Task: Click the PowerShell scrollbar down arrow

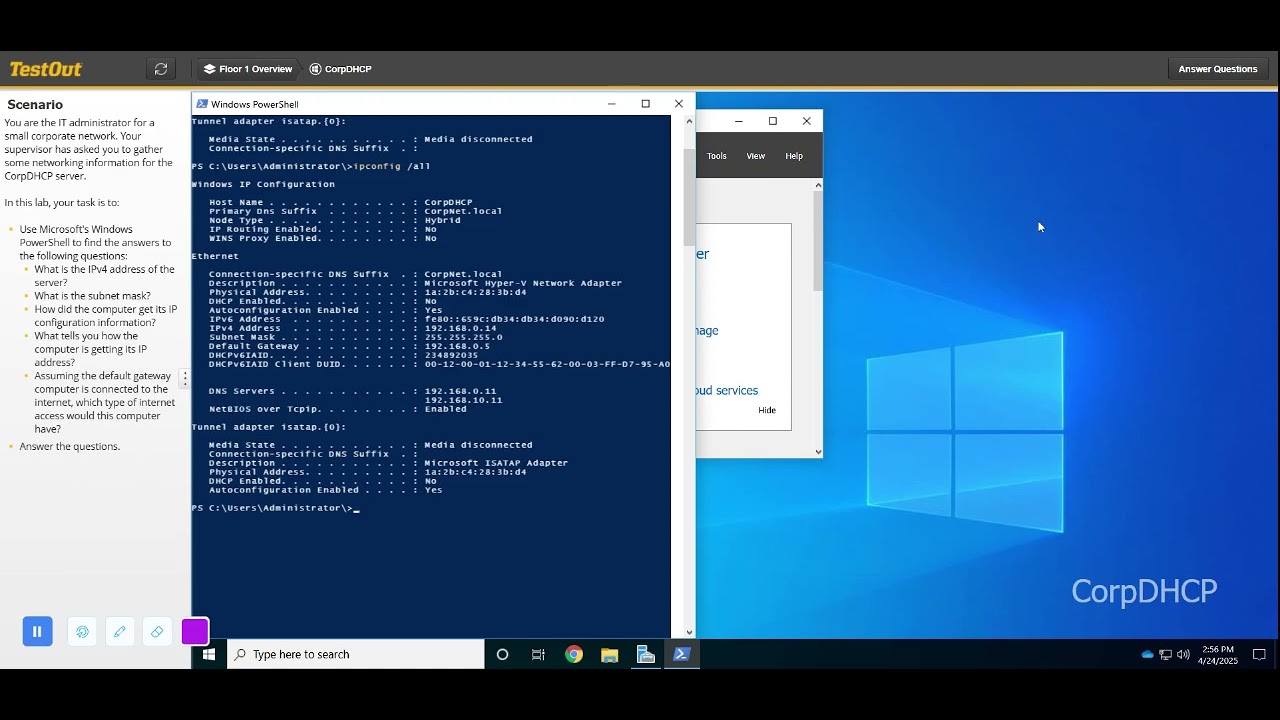Action: 689,632
